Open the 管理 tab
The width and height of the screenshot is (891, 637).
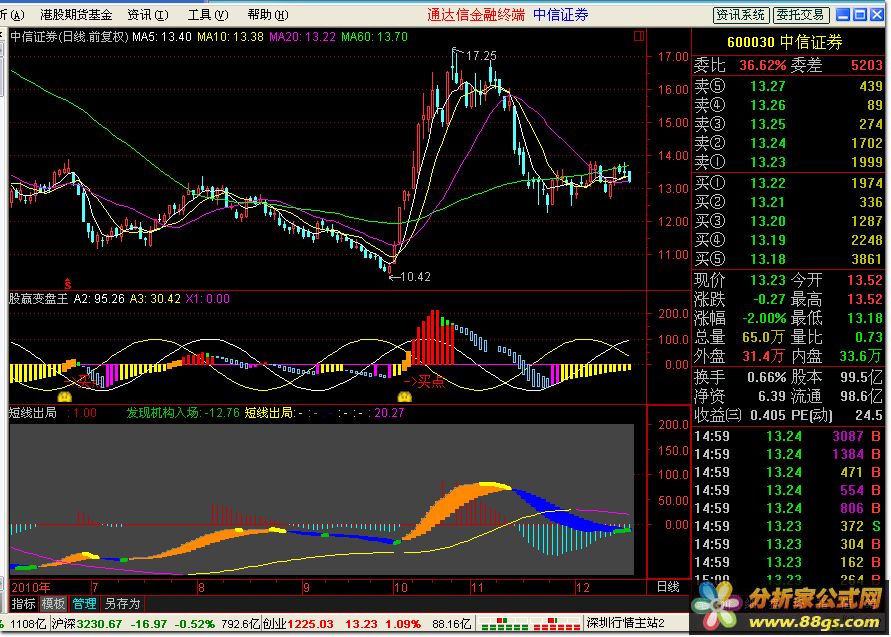coord(84,603)
